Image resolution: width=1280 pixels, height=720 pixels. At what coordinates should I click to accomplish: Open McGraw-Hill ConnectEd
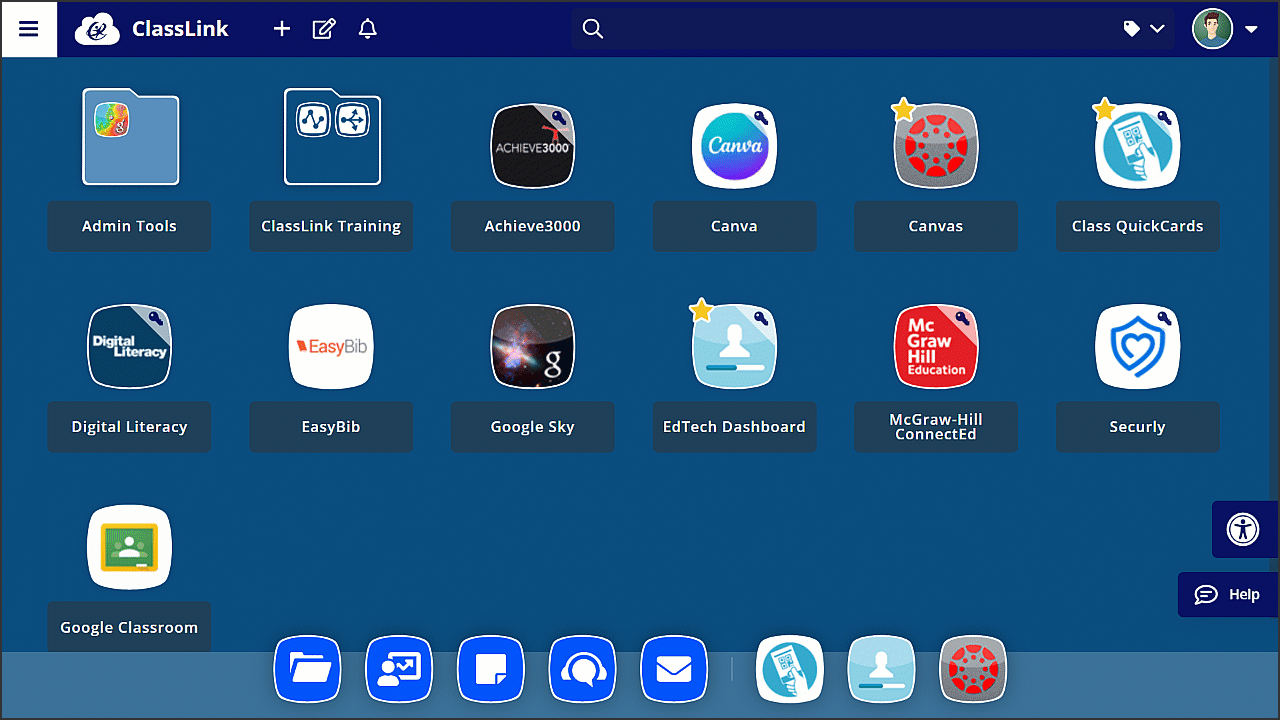point(935,346)
